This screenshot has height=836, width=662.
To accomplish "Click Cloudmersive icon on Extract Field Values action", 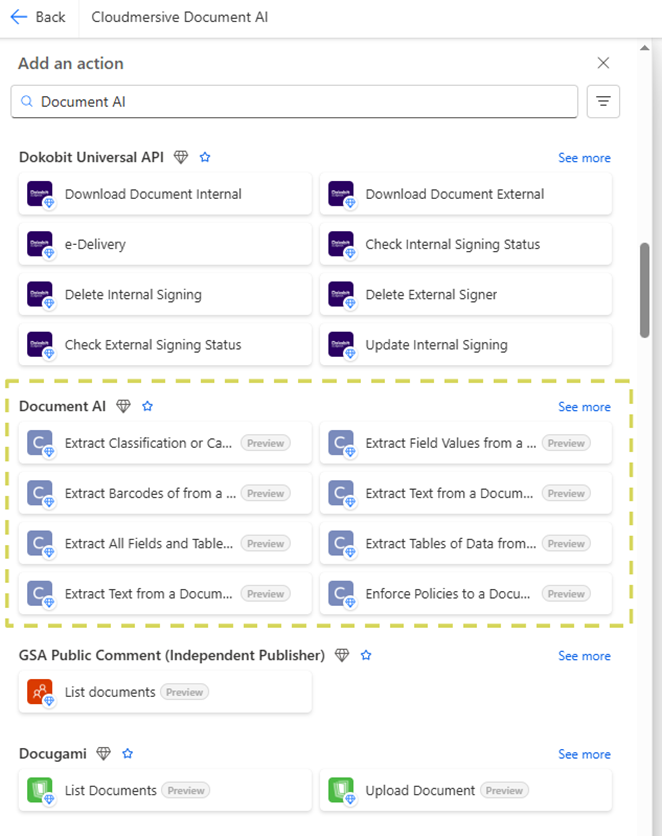I will [341, 443].
